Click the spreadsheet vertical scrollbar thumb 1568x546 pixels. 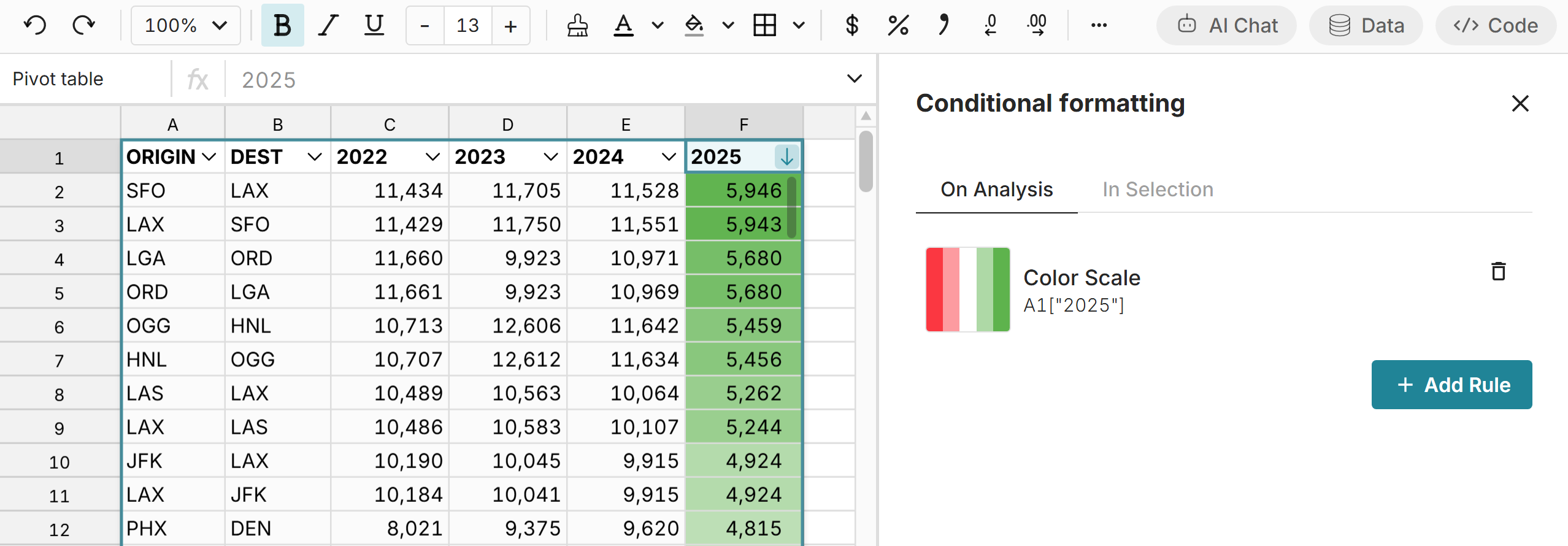click(x=866, y=161)
